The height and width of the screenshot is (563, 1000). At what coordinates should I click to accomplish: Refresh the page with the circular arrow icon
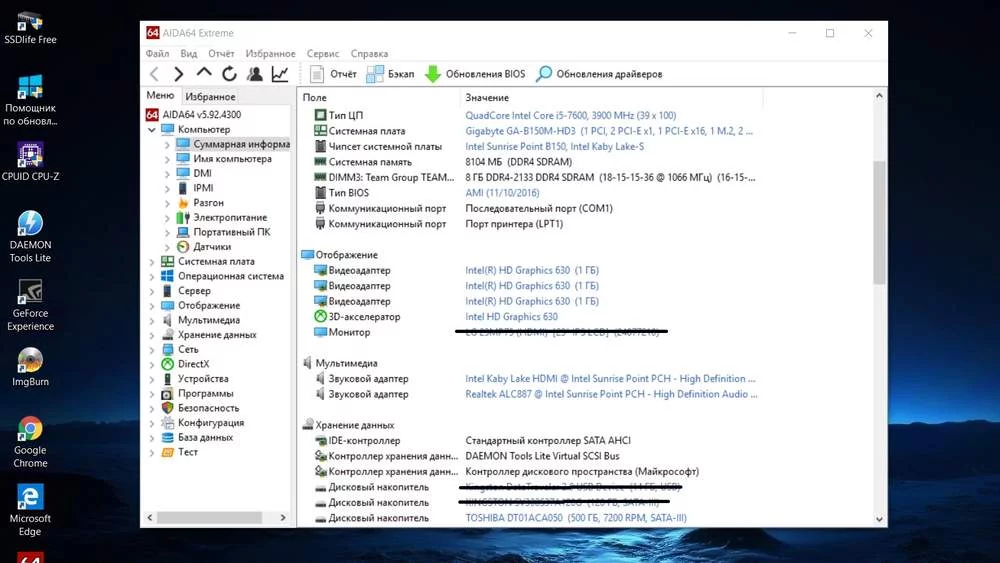pos(230,74)
